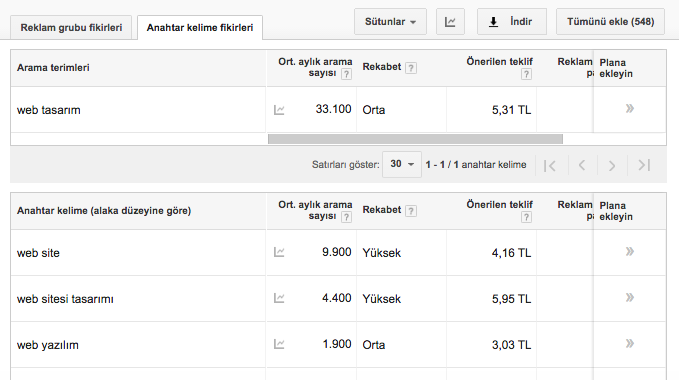
Task: Click Plana ekleyin header in lower table
Action: pos(616,211)
